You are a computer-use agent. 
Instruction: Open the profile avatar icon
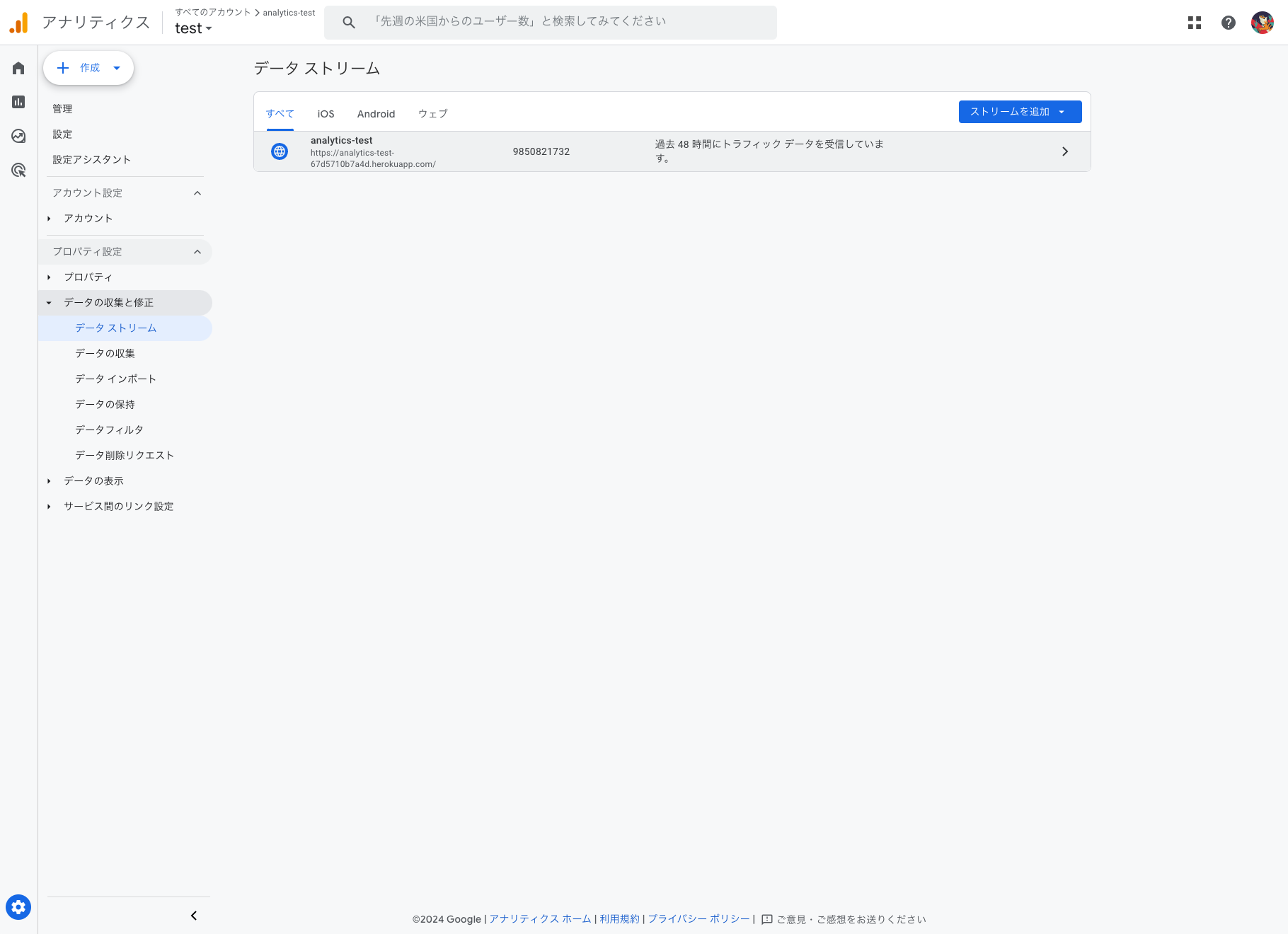click(x=1263, y=23)
